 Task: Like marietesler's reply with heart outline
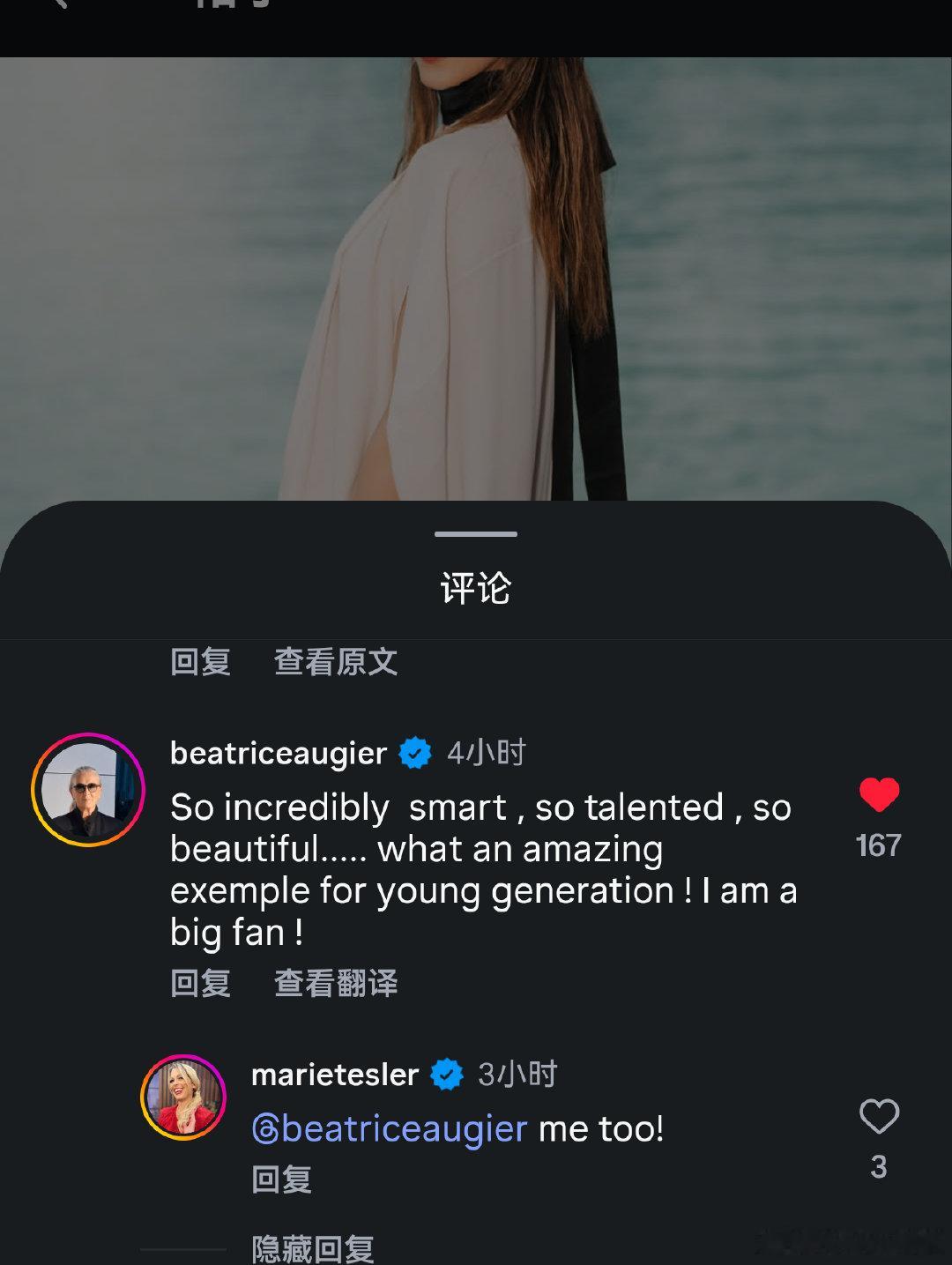[x=879, y=1116]
